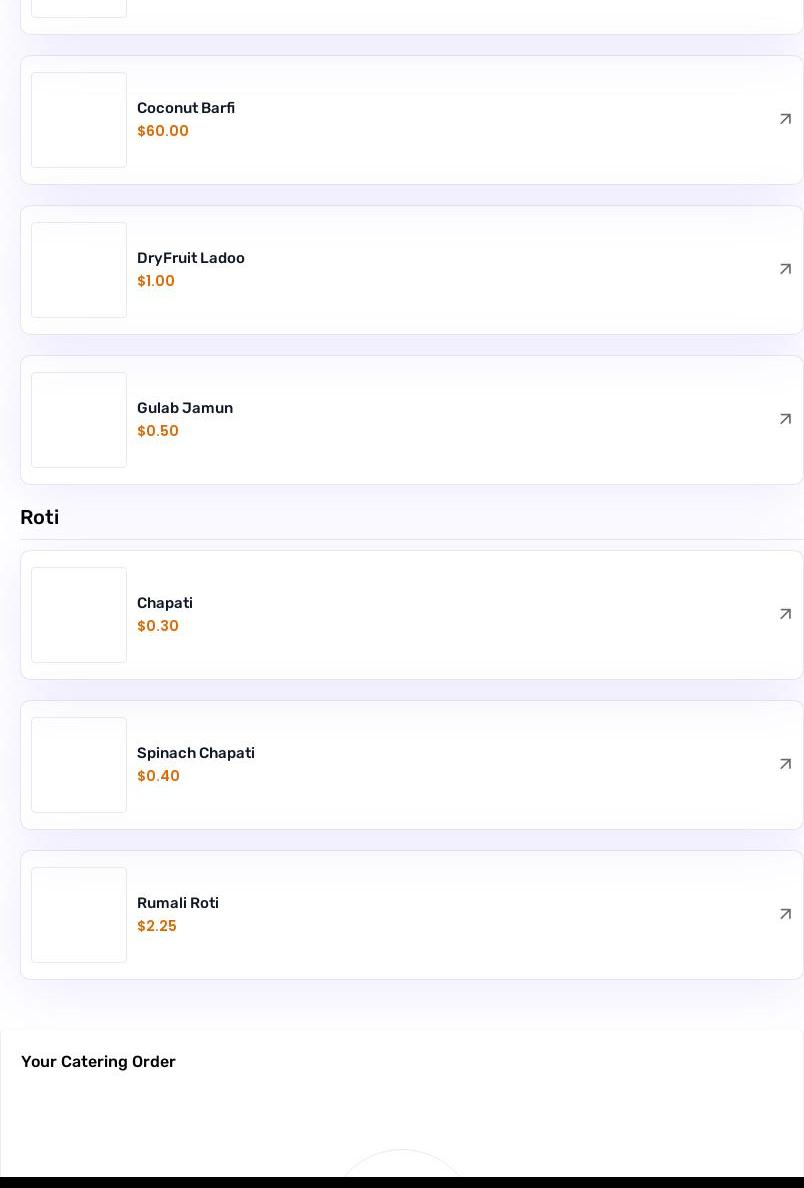Open DryFruit Ladoo using its arrow icon
Screen dimensions: 804x1188
[785, 269]
